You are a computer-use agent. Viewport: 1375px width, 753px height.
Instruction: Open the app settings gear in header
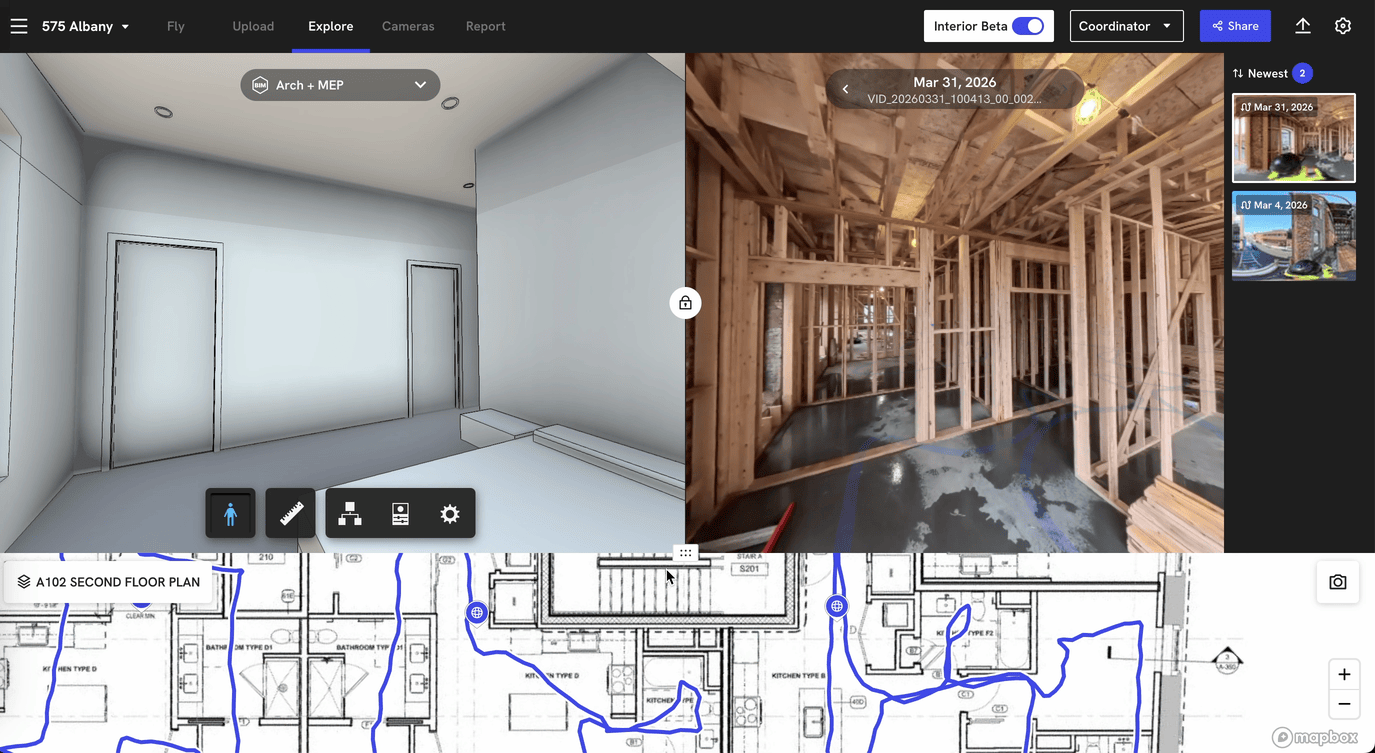(1343, 26)
